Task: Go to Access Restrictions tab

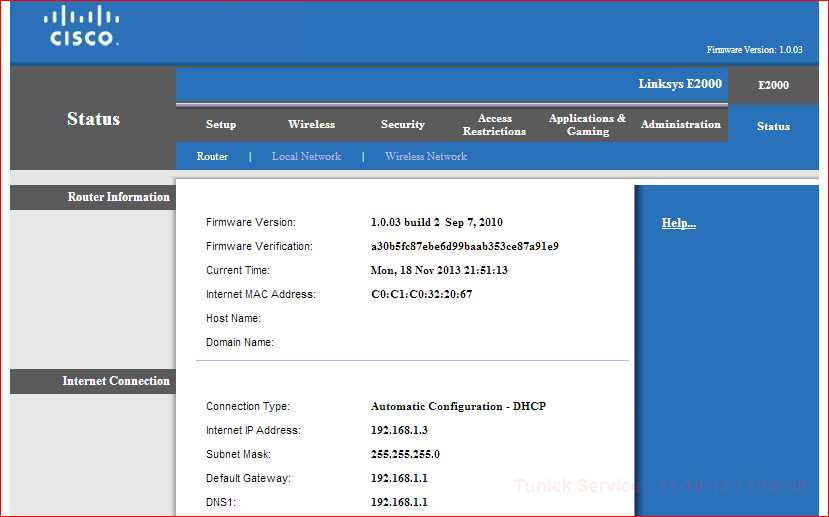Action: pyautogui.click(x=494, y=125)
